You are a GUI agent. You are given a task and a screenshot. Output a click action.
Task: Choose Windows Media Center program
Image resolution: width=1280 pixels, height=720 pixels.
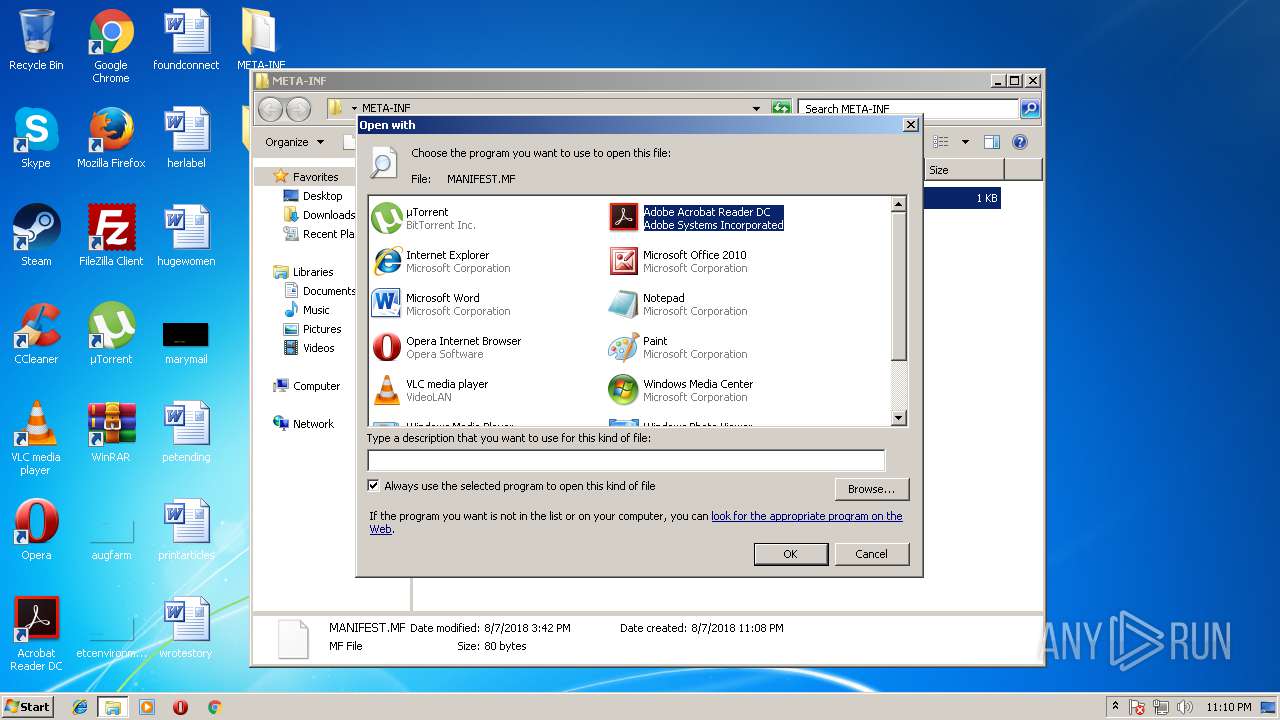click(x=681, y=390)
